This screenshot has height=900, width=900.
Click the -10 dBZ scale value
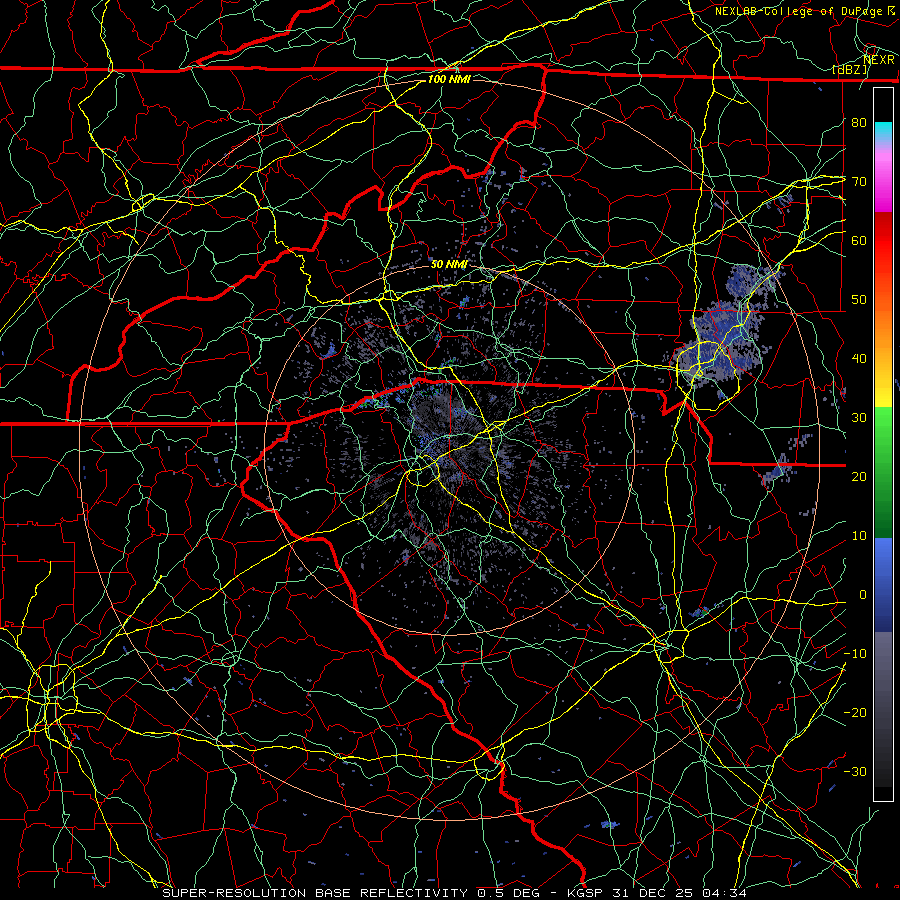point(855,654)
